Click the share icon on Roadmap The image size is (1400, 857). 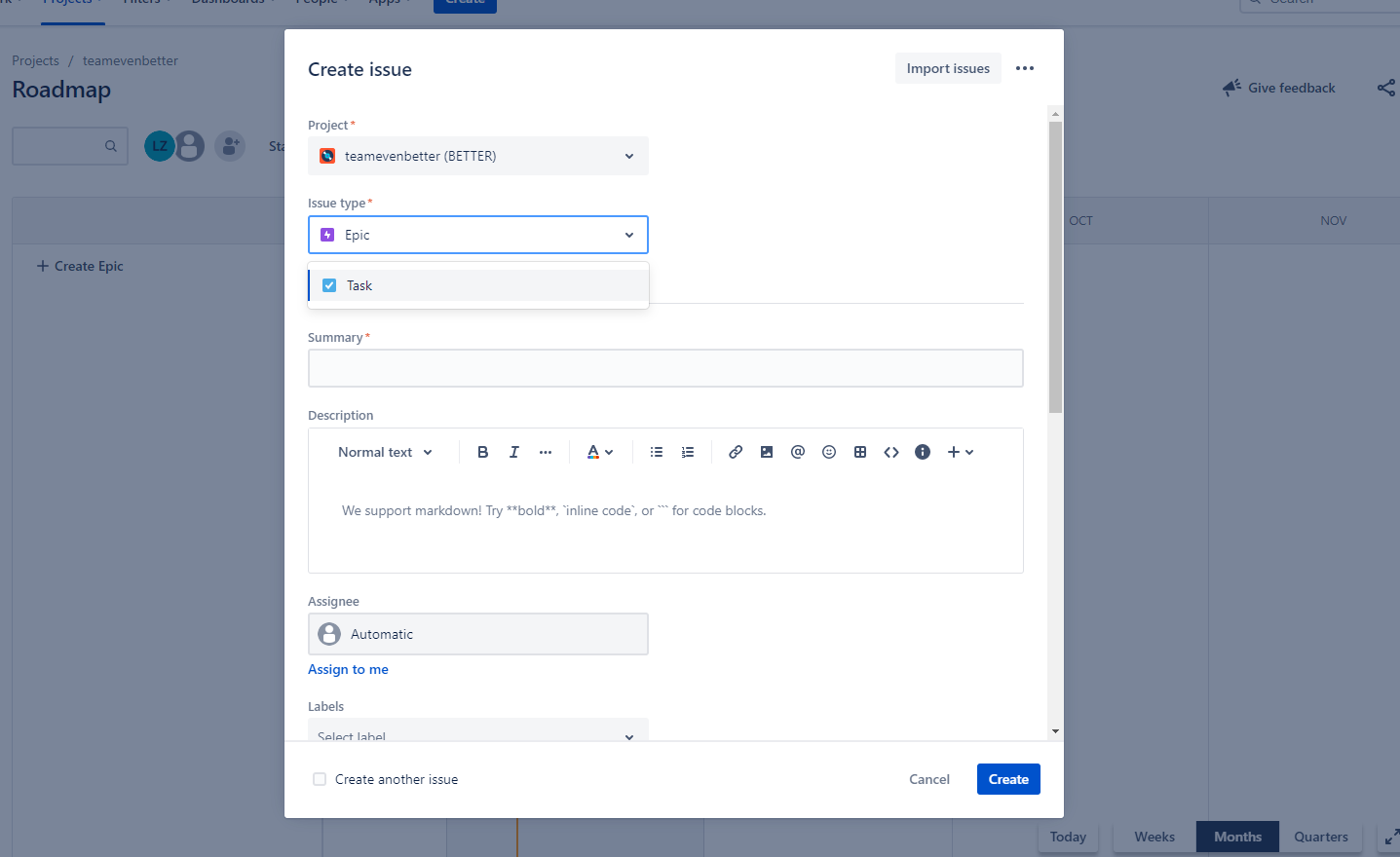1386,88
